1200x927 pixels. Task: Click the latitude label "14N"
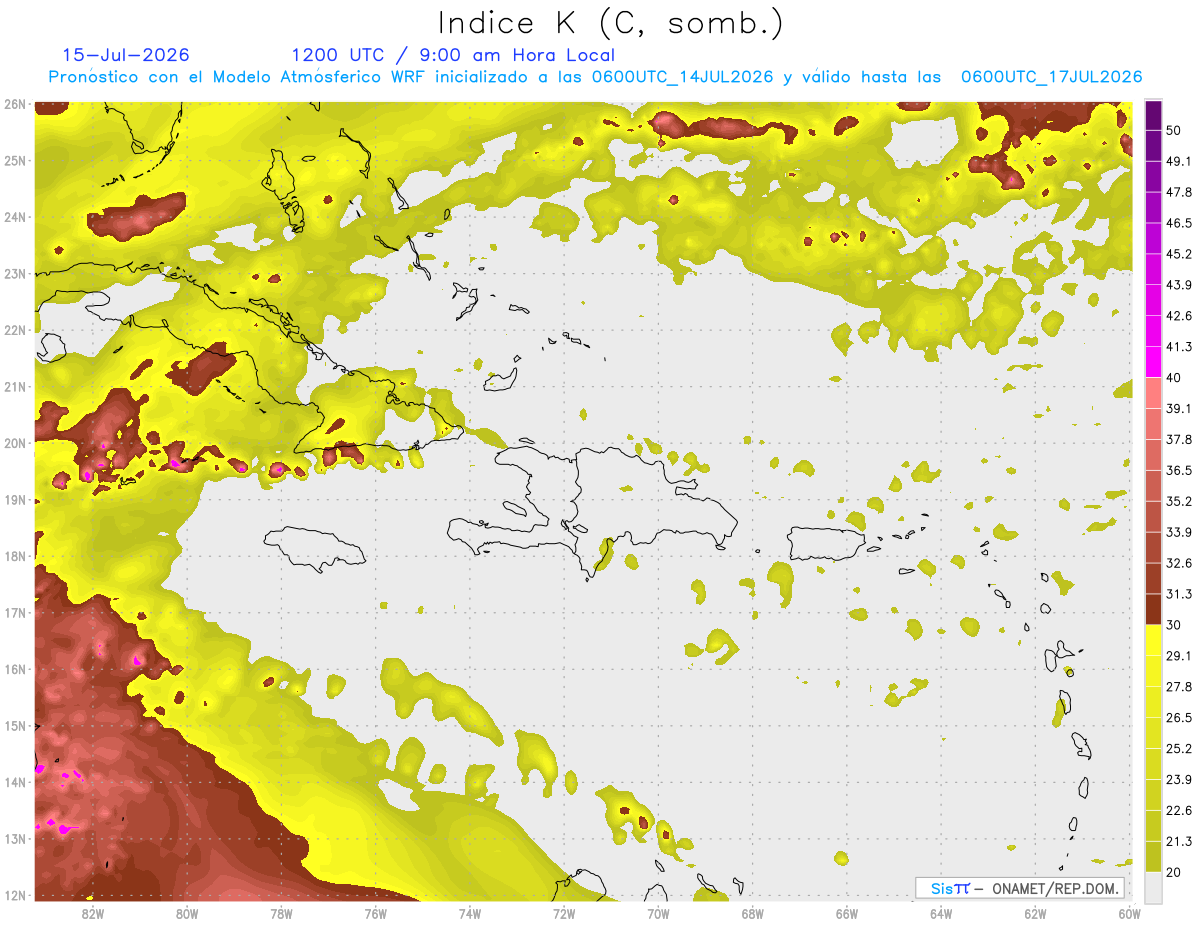[15, 782]
